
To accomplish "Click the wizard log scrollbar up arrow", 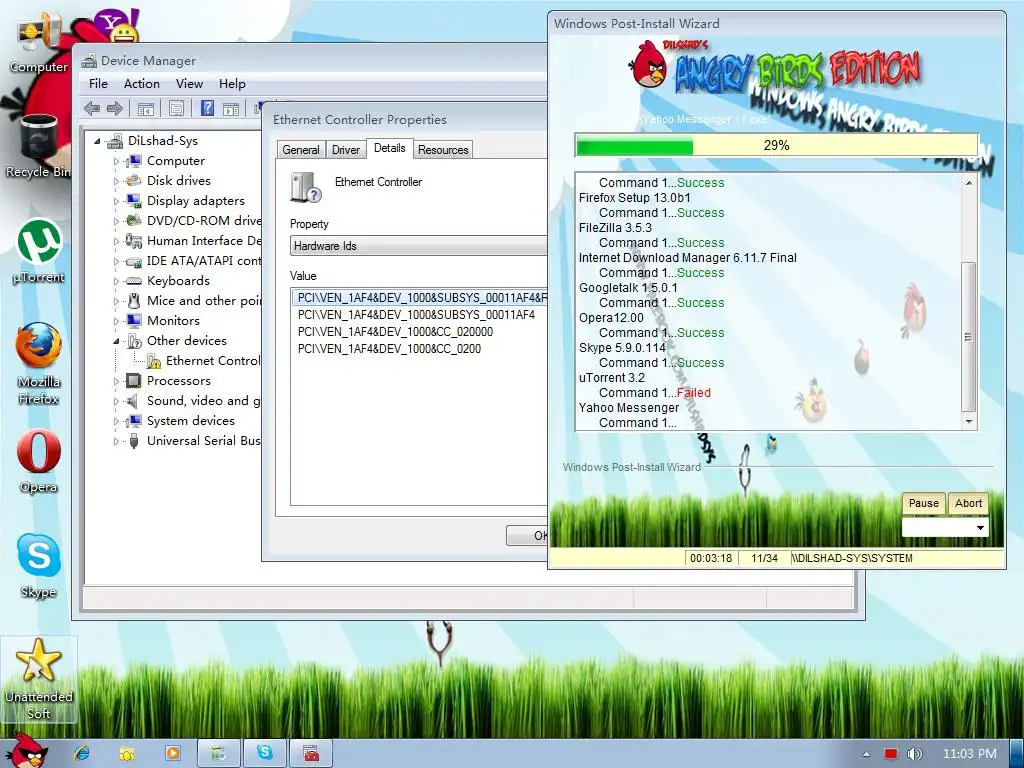I will [969, 182].
